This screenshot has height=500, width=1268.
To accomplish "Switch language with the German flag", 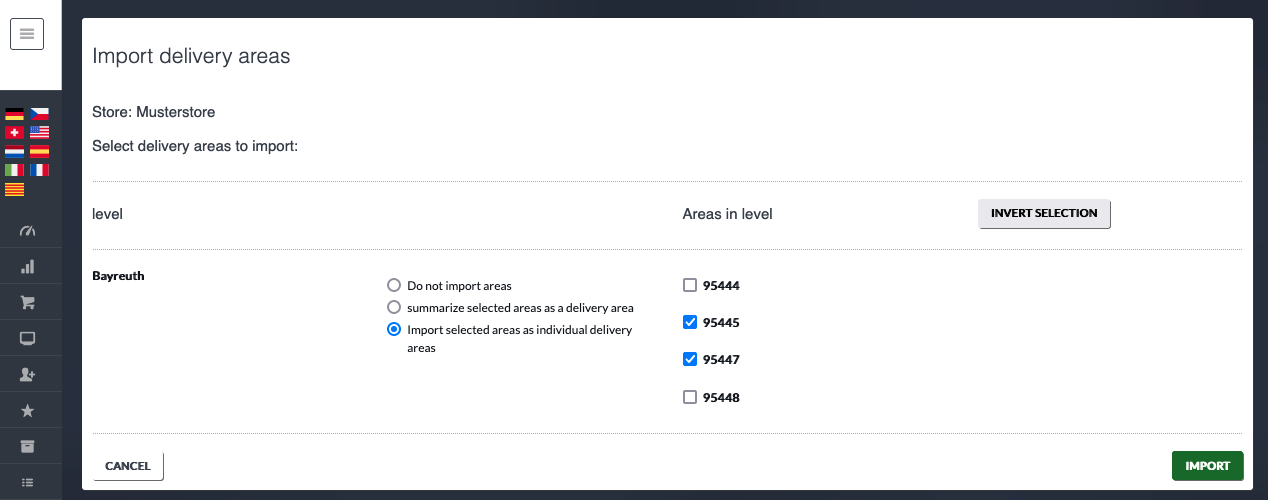I will pyautogui.click(x=14, y=113).
